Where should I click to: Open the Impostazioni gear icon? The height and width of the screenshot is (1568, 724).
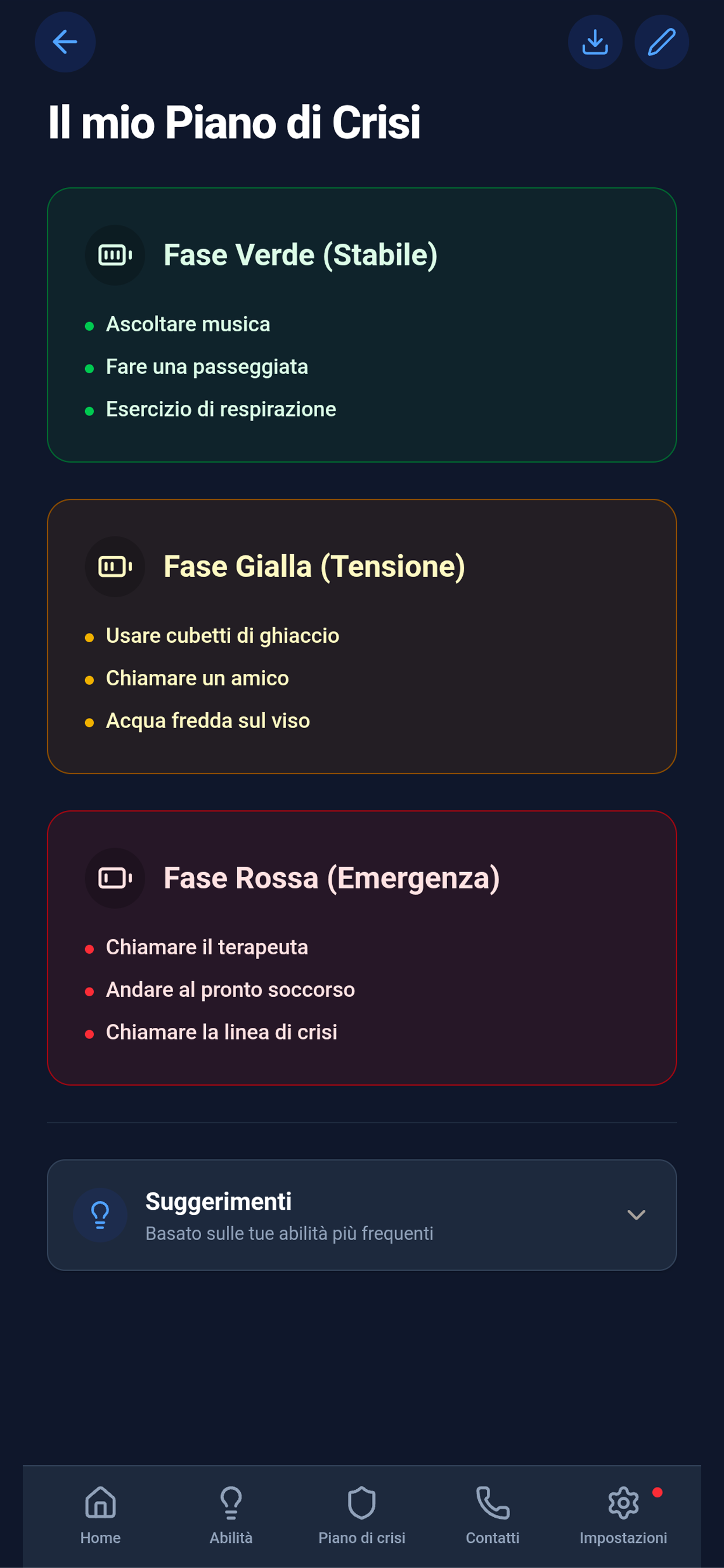pos(623,1501)
